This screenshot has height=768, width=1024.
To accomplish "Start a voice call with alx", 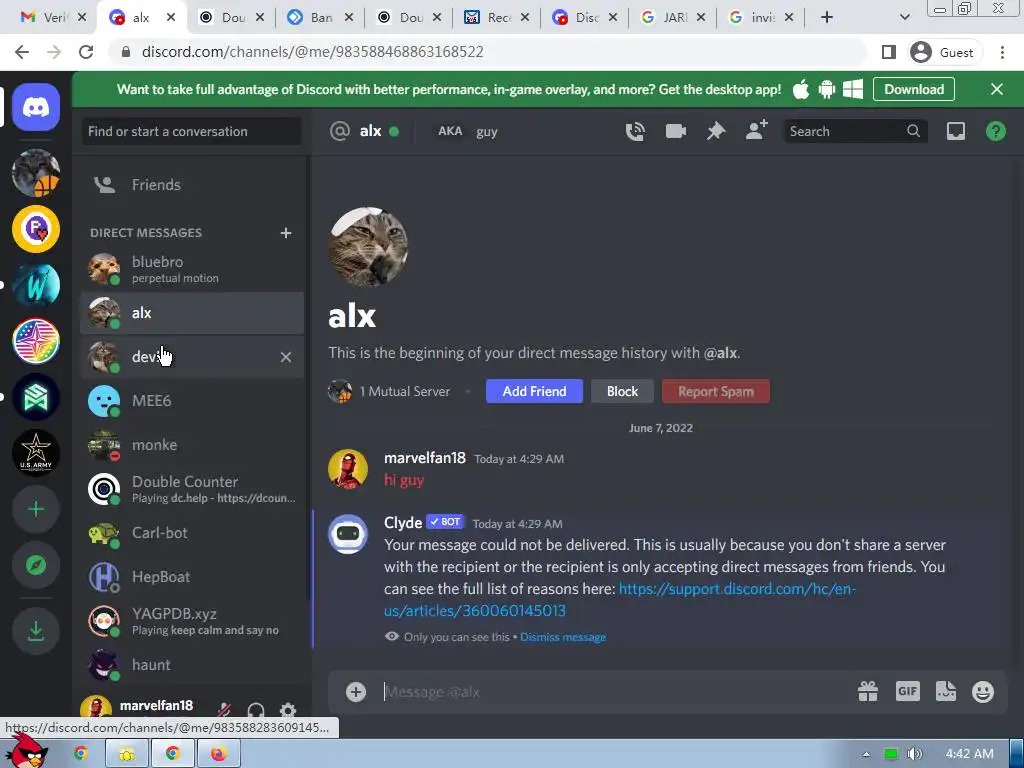I will [x=635, y=131].
